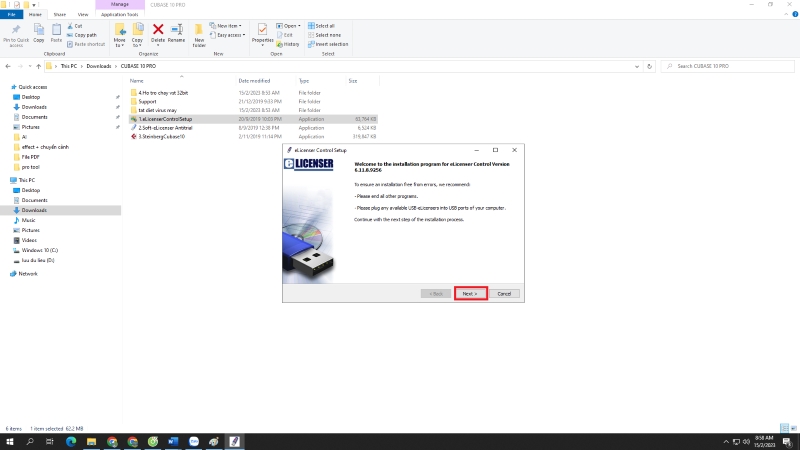Open recent locations dropdown arrow
Viewport: 800px width, 450px height.
30,66
